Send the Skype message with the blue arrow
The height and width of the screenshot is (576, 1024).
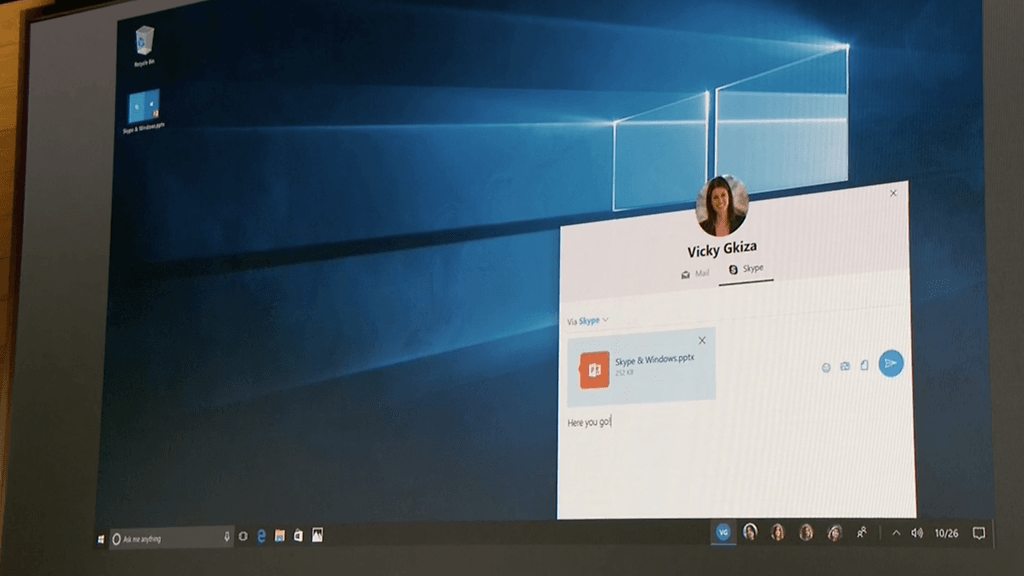(x=890, y=364)
